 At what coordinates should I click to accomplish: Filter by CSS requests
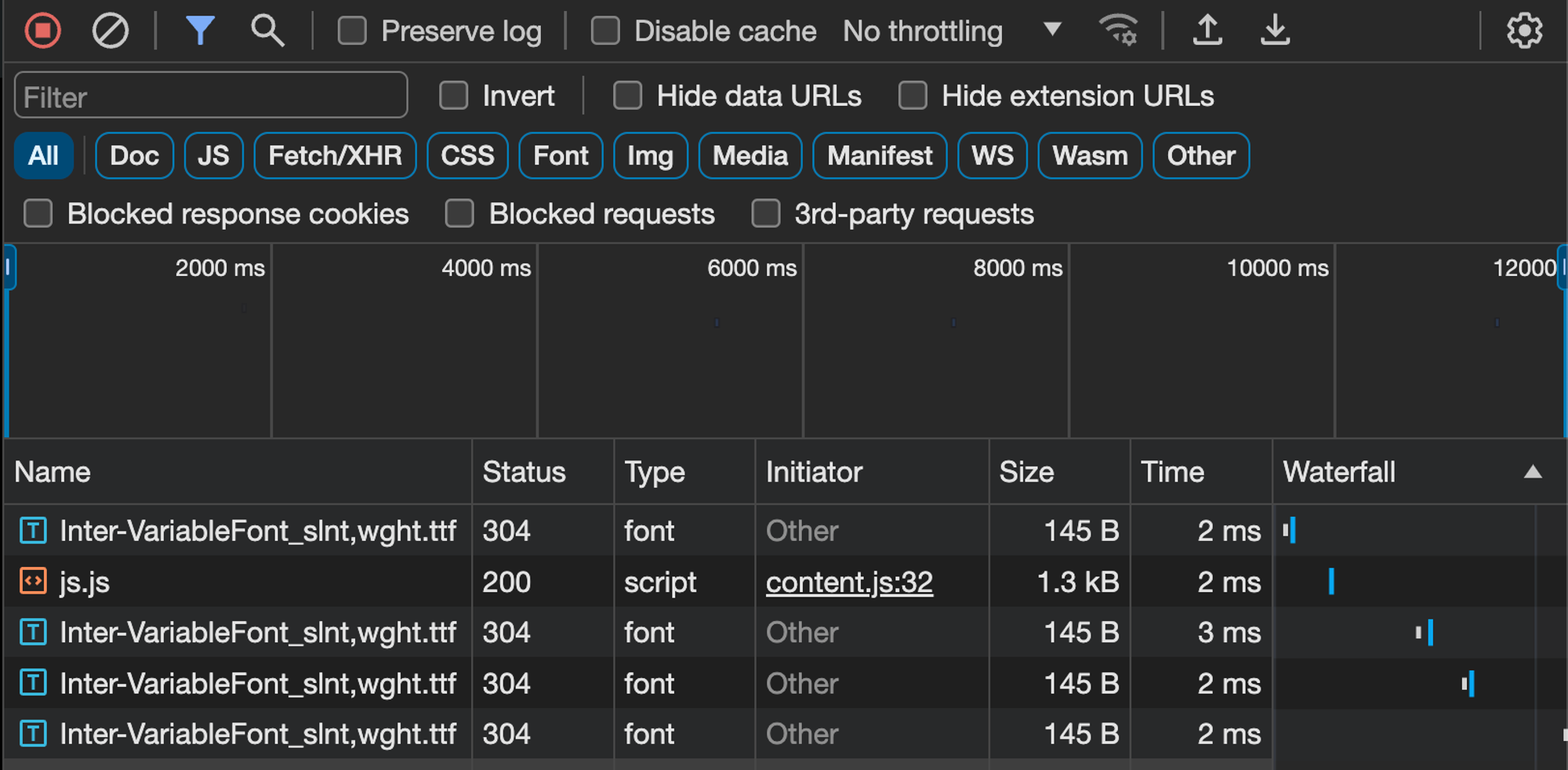[x=467, y=155]
